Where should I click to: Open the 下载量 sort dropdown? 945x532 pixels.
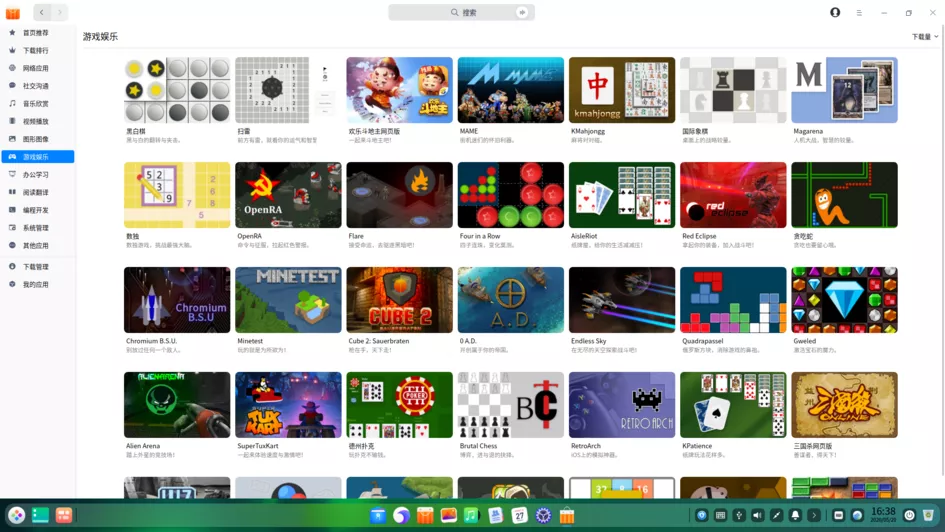coord(925,37)
